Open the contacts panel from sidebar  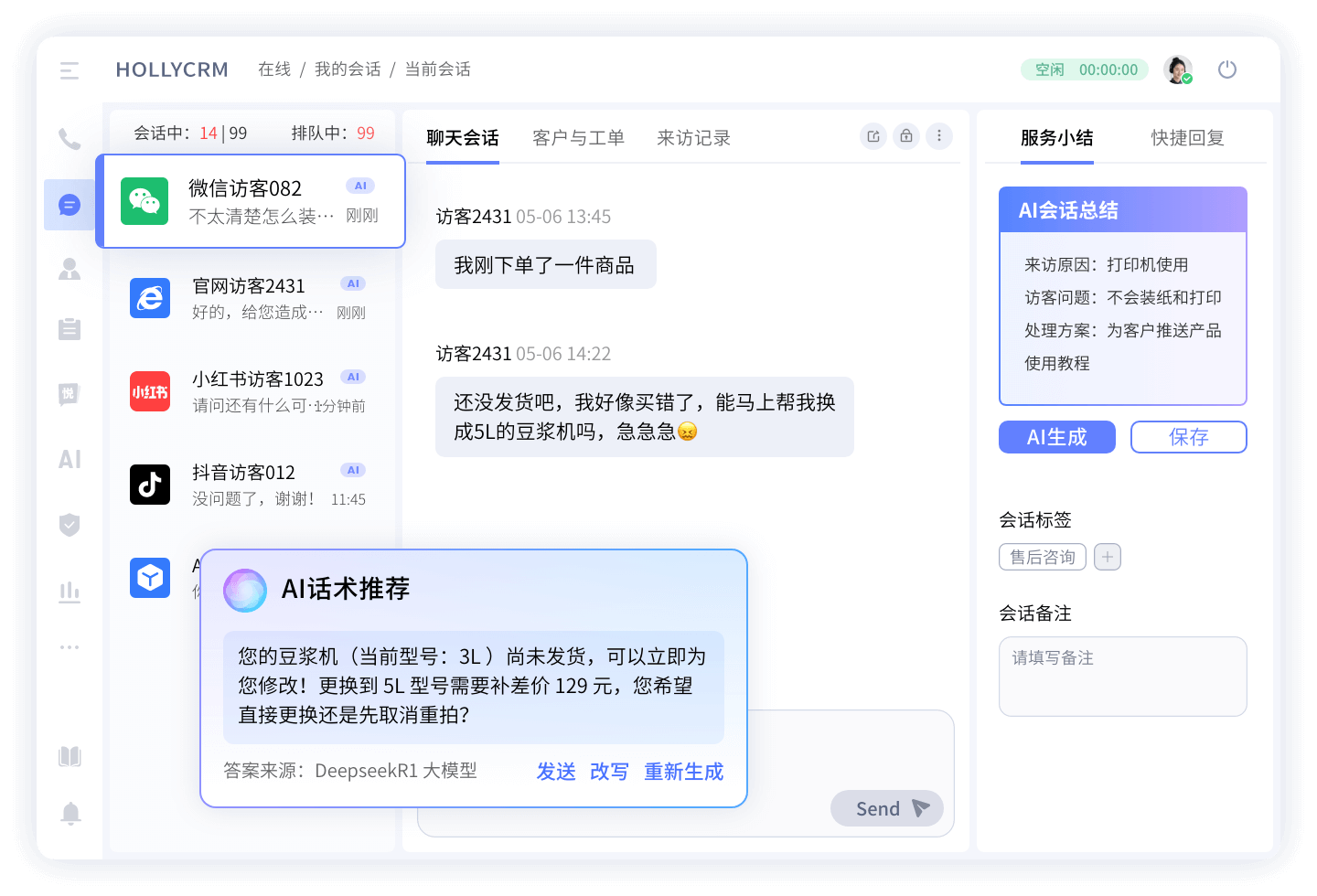pyautogui.click(x=70, y=268)
